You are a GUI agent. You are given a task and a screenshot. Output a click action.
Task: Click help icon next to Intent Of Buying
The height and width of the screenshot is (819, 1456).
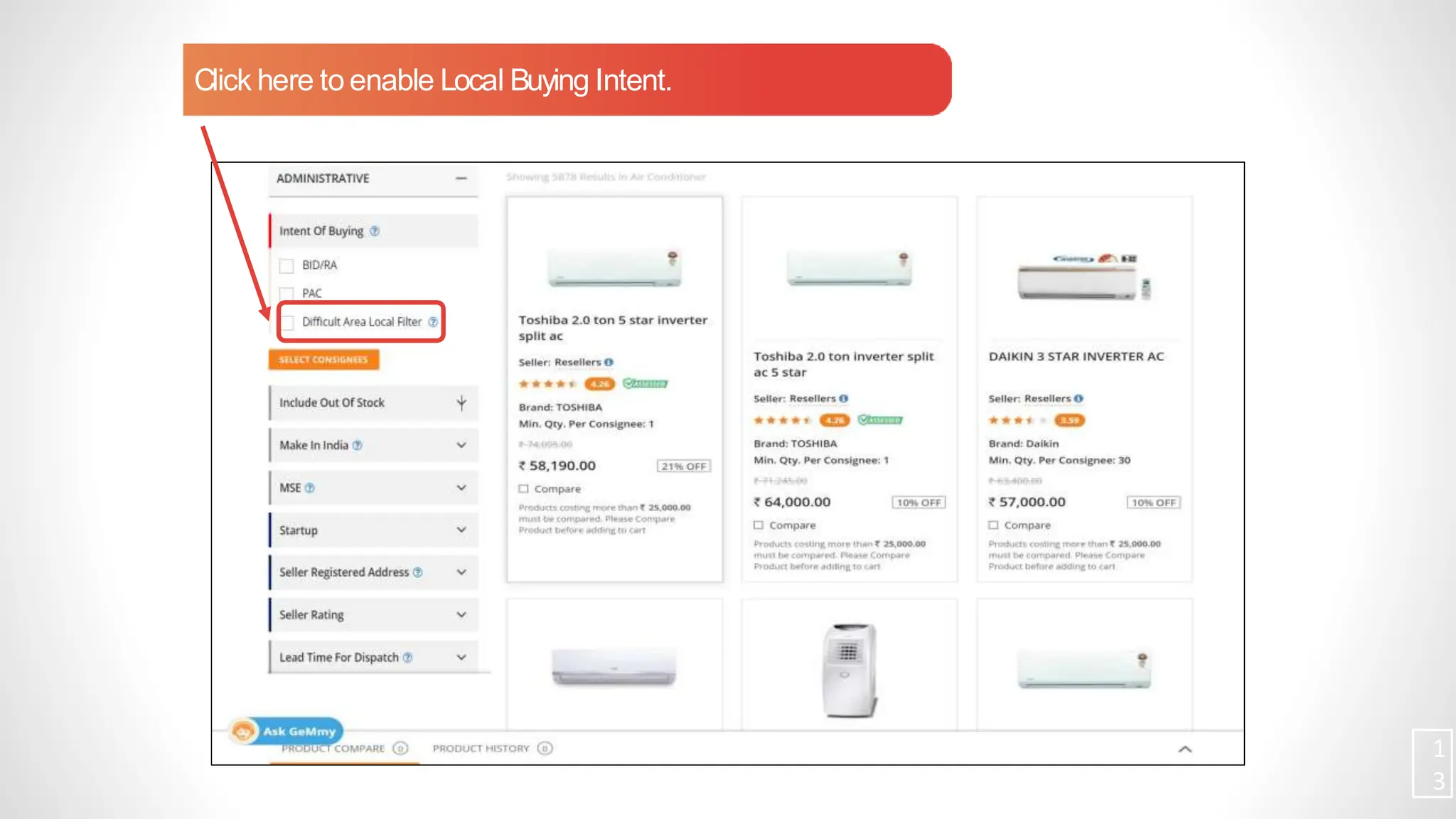coord(375,231)
